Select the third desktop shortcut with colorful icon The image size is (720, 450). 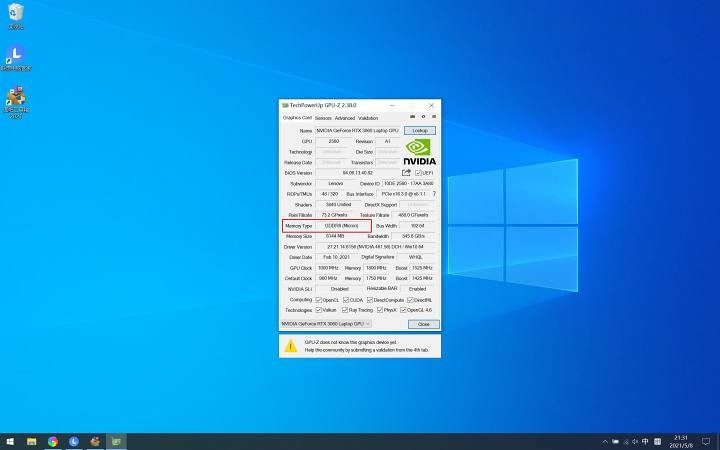(x=16, y=102)
